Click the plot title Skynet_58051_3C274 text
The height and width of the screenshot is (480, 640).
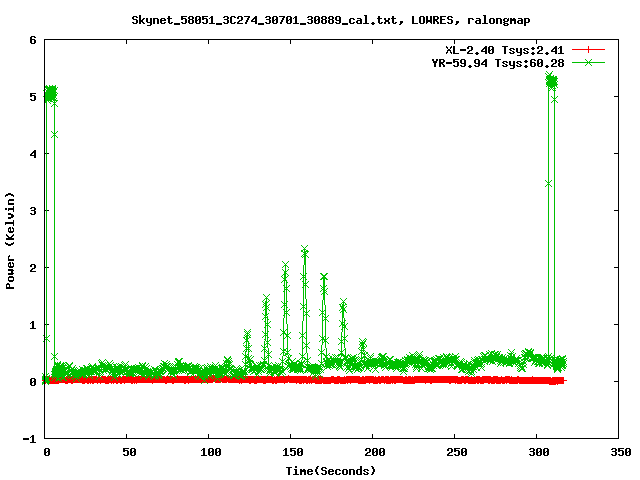pyautogui.click(x=331, y=20)
